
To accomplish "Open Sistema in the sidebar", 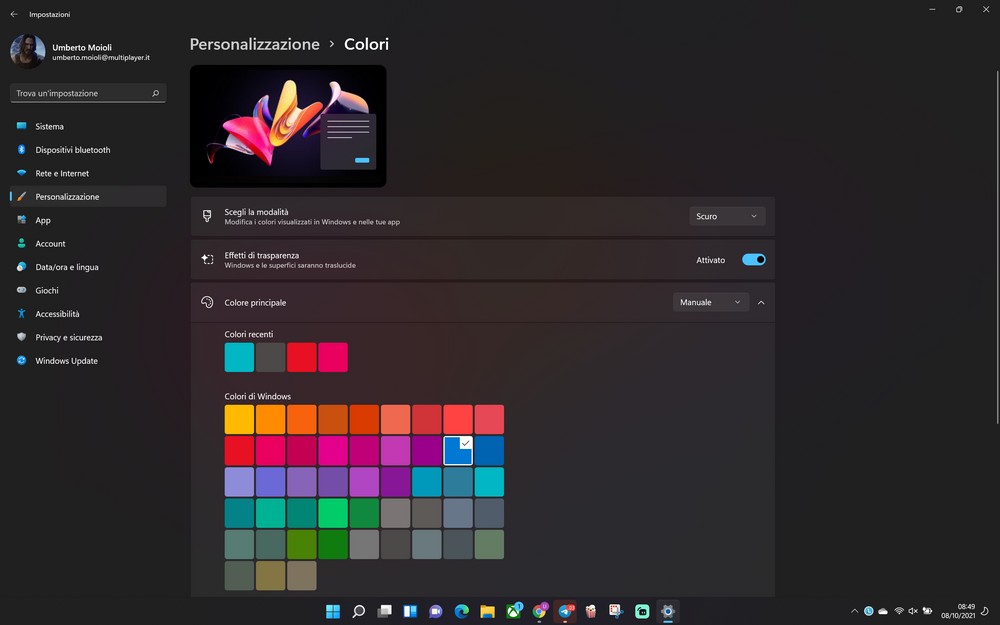I will point(49,127).
